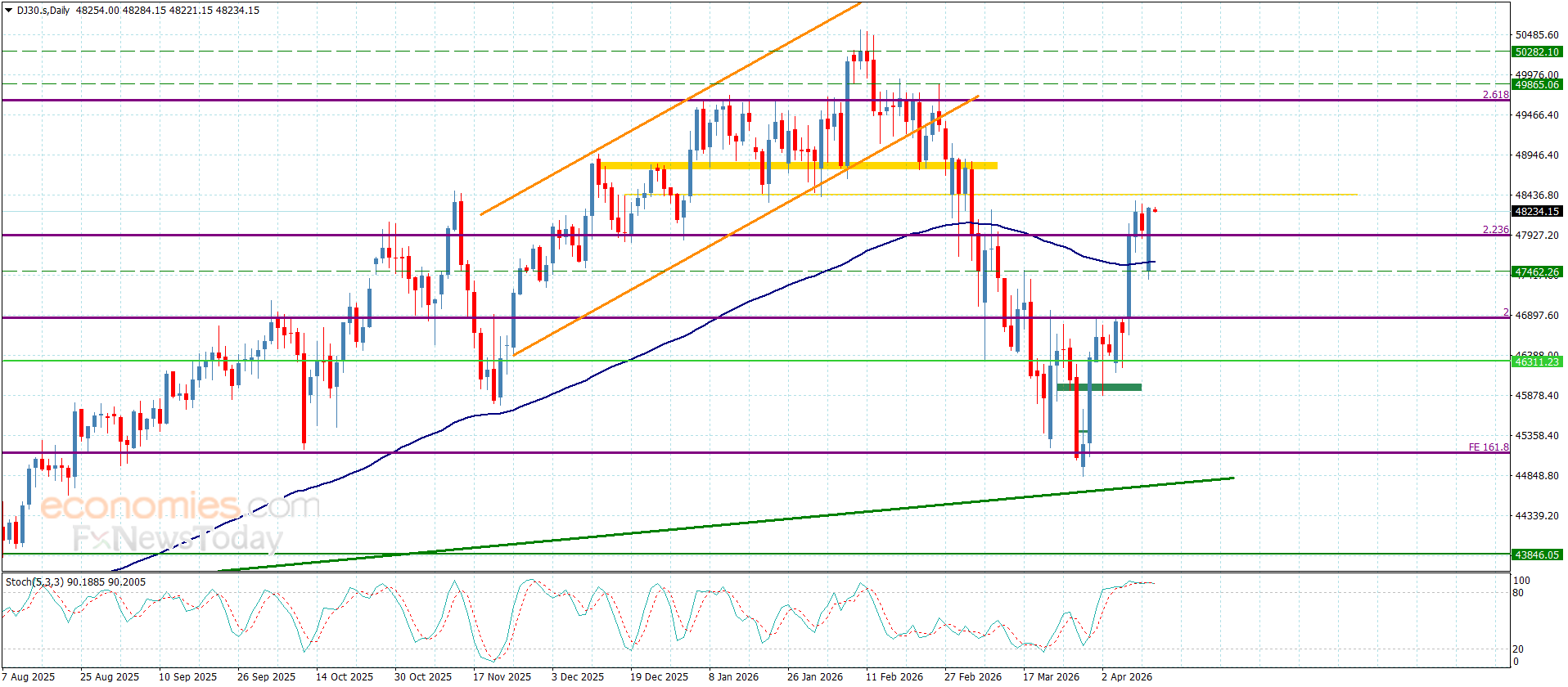Select the 49865.06 green price label
The width and height of the screenshot is (1568, 687).
pyautogui.click(x=1537, y=84)
